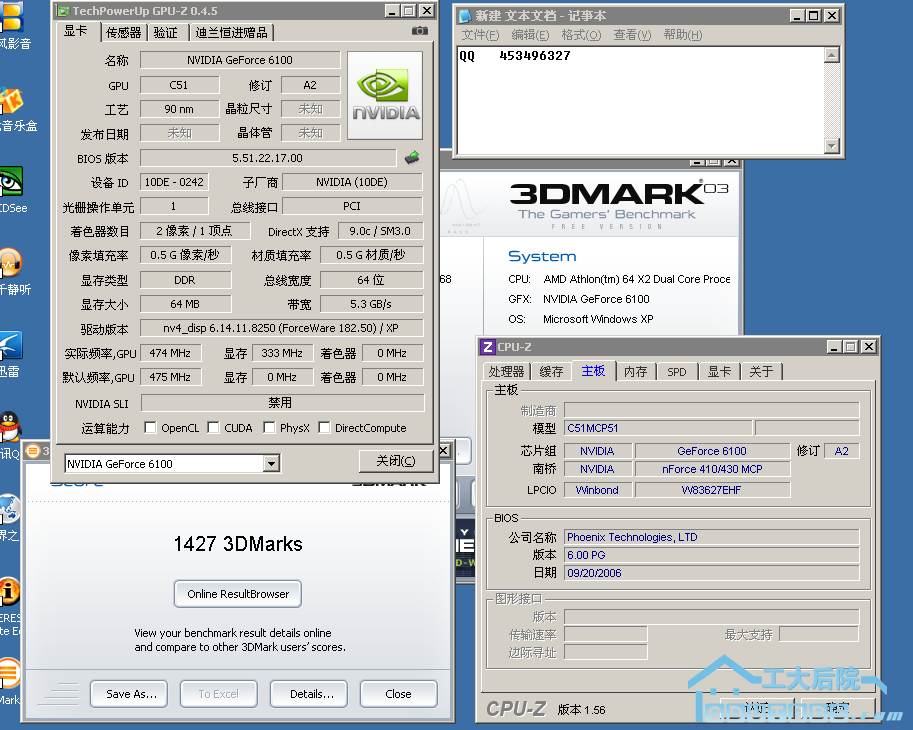Click the BIOS save chip icon in GPU-Z
Viewport: 913px width, 730px height.
pos(412,157)
